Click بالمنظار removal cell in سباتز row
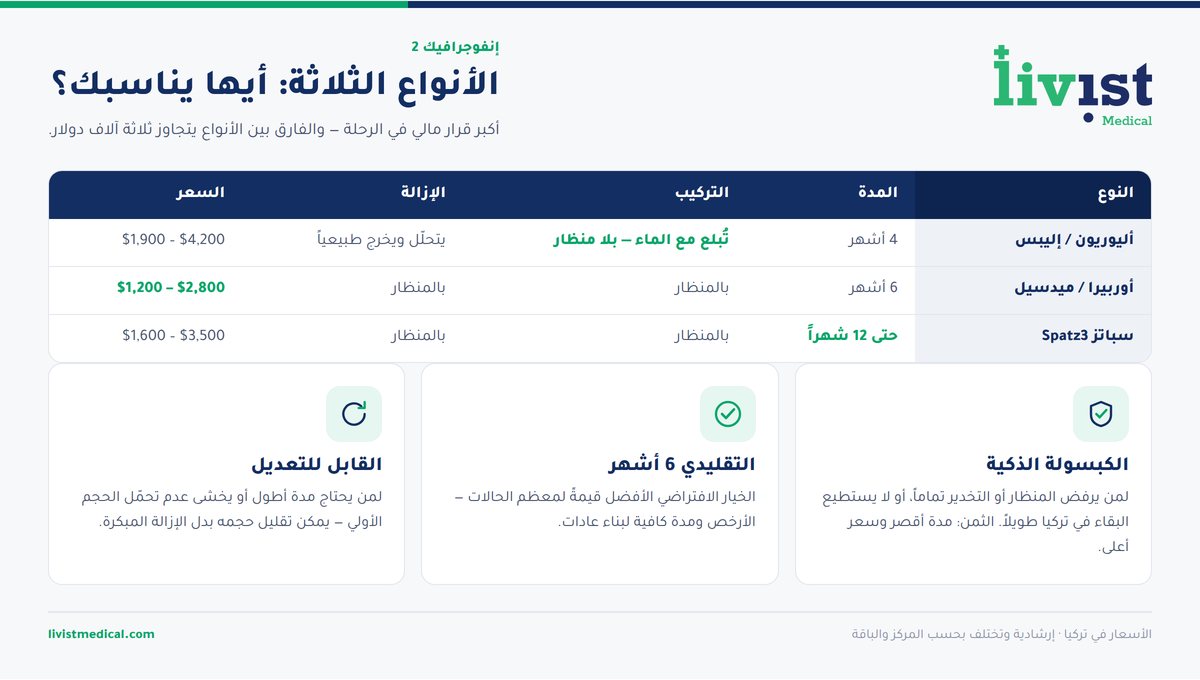Image resolution: width=1200 pixels, height=680 pixels. tap(417, 336)
